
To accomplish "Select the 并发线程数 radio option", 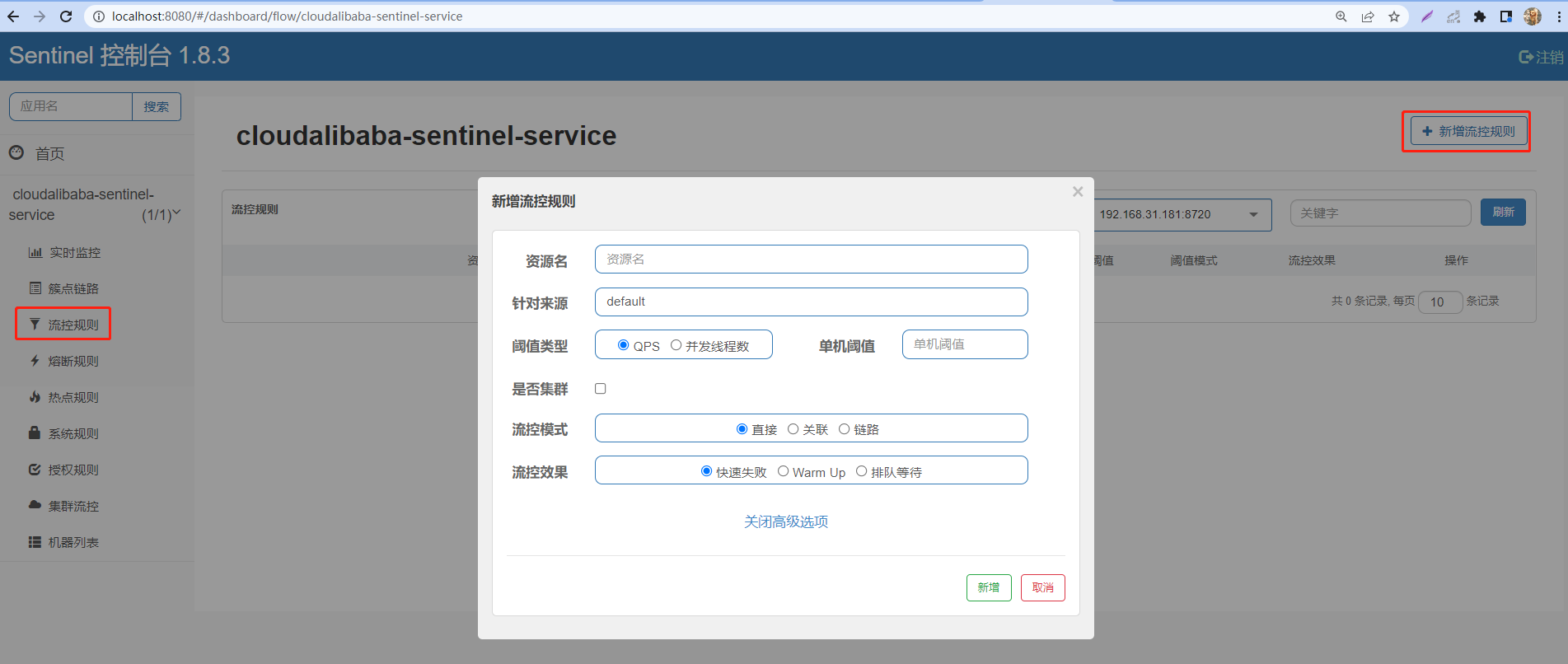I will point(676,345).
